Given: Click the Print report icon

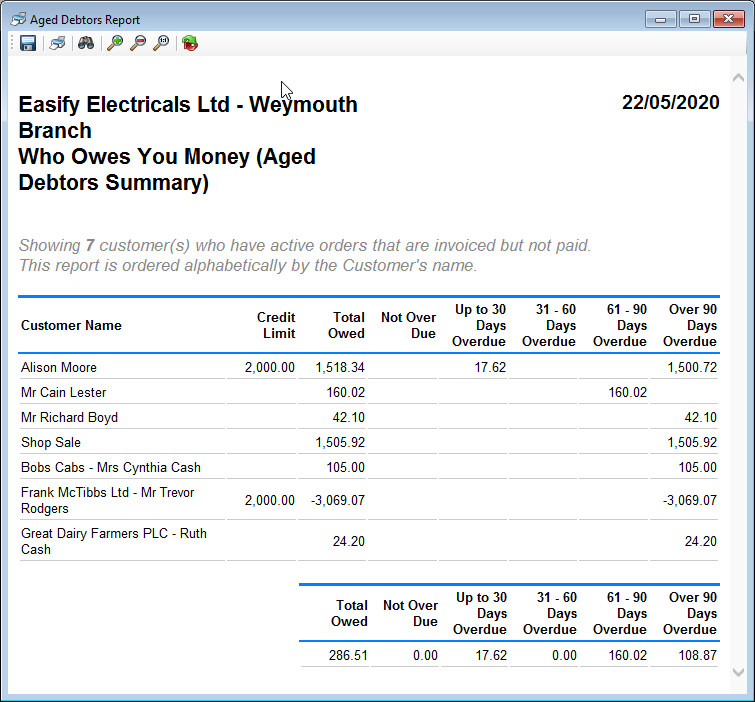Looking at the screenshot, I should [x=58, y=43].
